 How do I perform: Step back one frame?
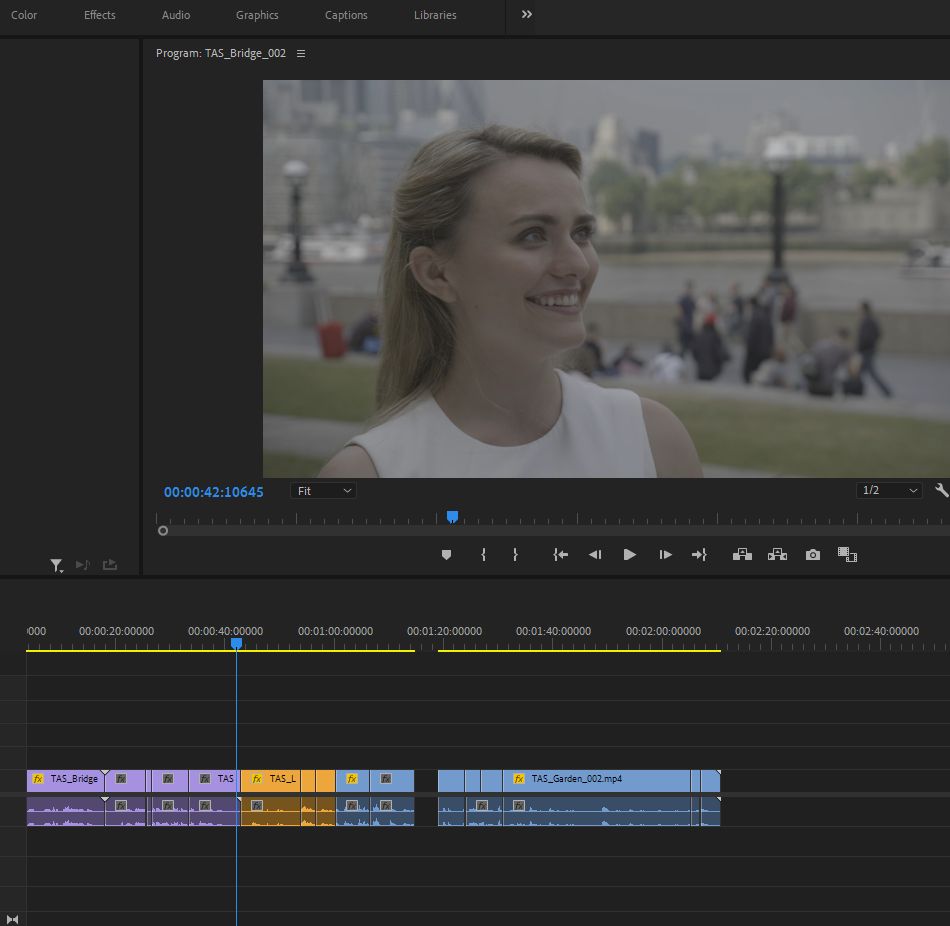click(595, 555)
